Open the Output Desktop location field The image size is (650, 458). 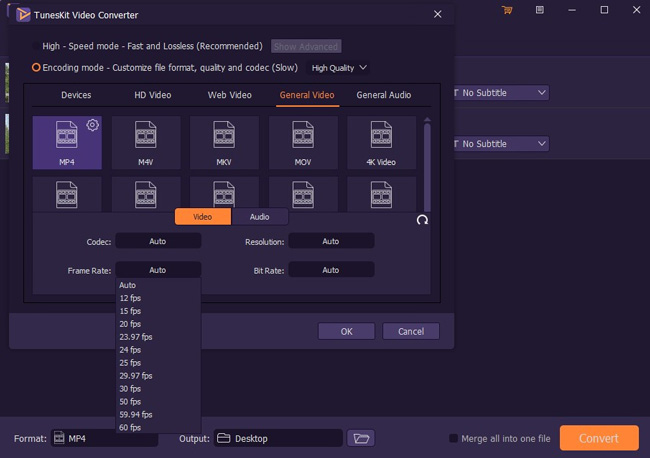click(x=278, y=438)
